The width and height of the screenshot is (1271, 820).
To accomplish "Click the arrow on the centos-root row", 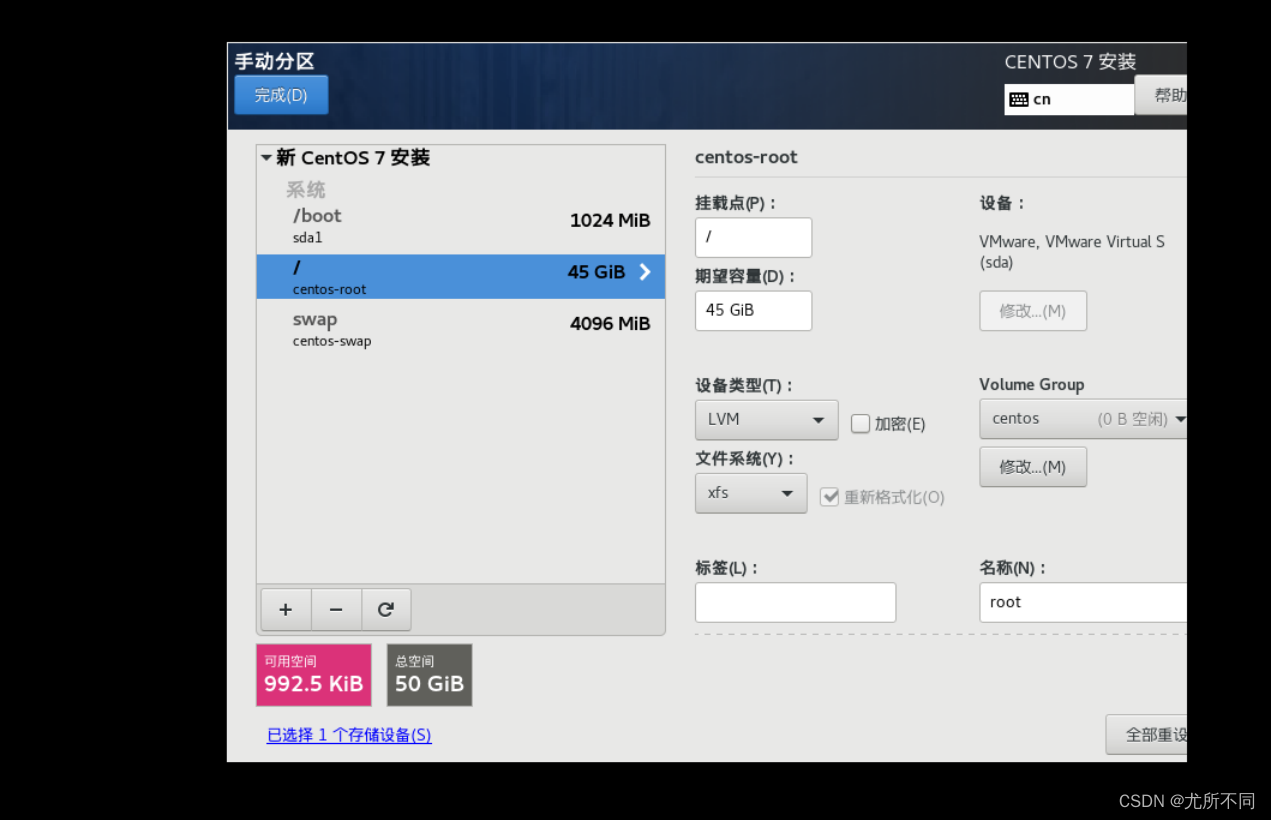I will [x=645, y=272].
